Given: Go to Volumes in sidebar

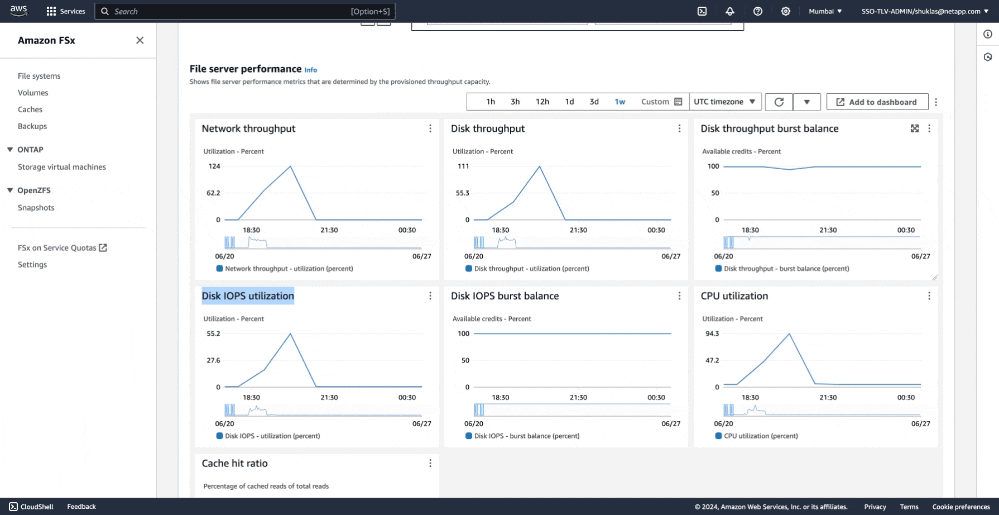Looking at the screenshot, I should pyautogui.click(x=33, y=93).
